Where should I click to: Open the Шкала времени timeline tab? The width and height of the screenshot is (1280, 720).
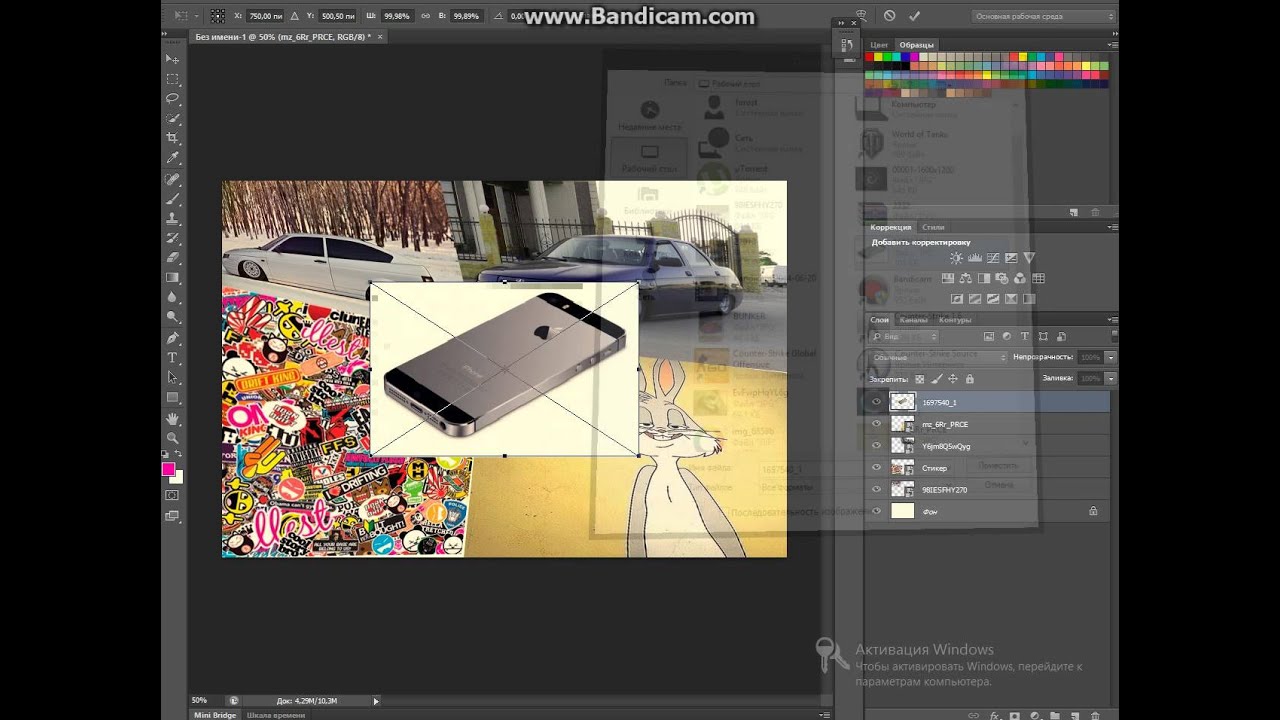[x=275, y=715]
